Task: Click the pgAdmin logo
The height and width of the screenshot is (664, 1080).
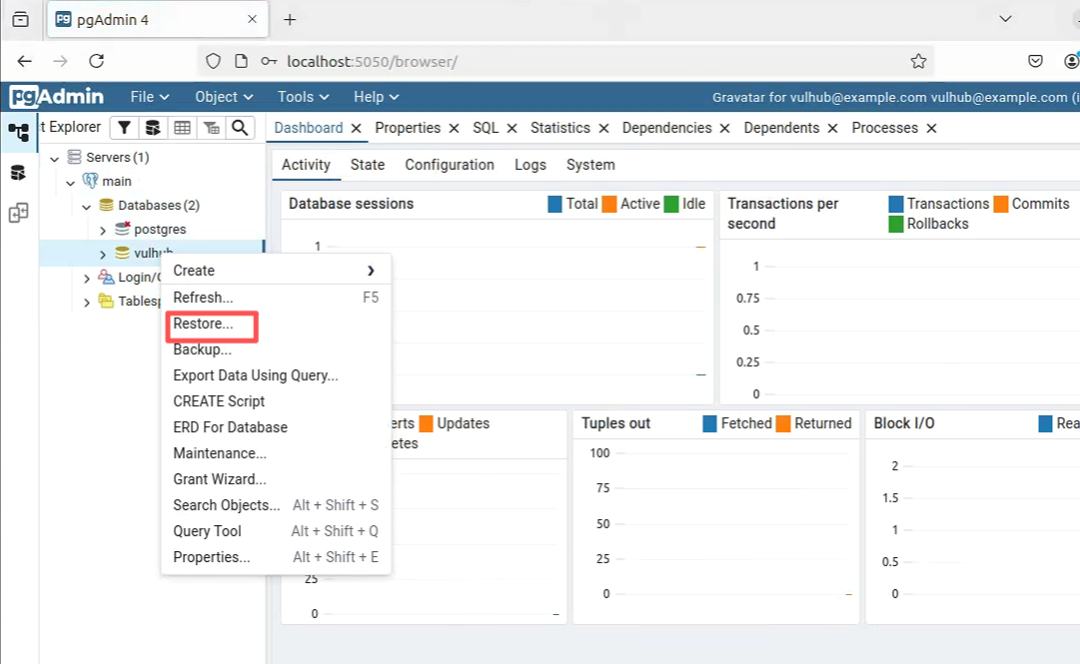Action: pos(57,96)
